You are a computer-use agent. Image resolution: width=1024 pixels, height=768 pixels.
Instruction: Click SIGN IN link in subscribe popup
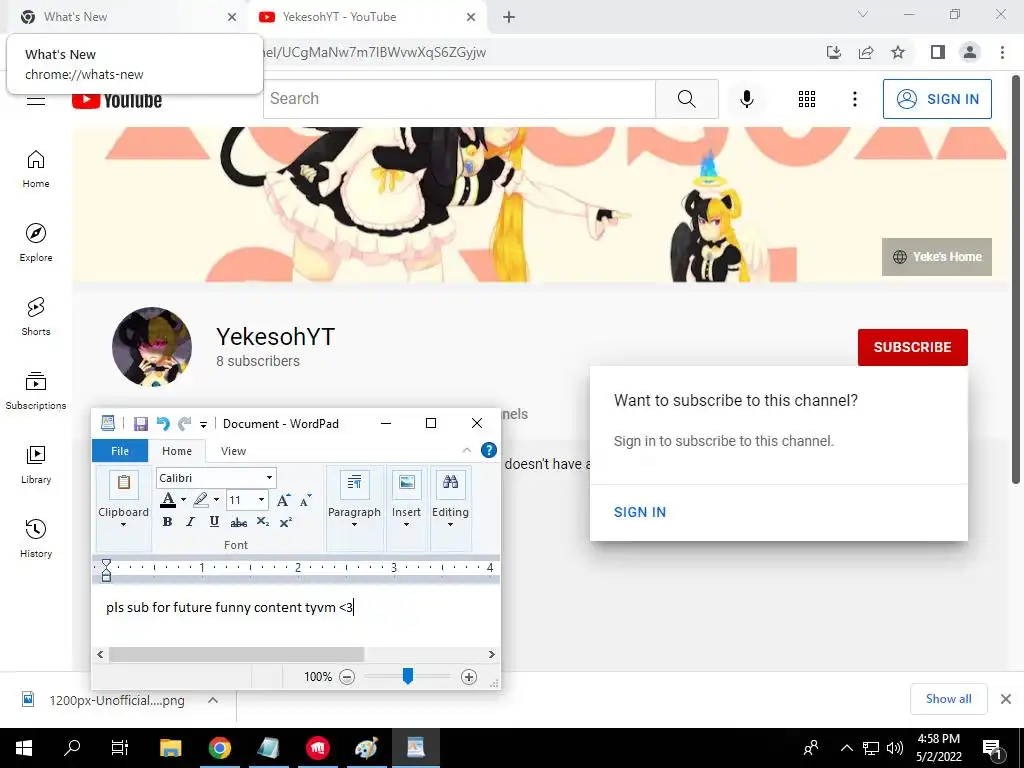(639, 513)
